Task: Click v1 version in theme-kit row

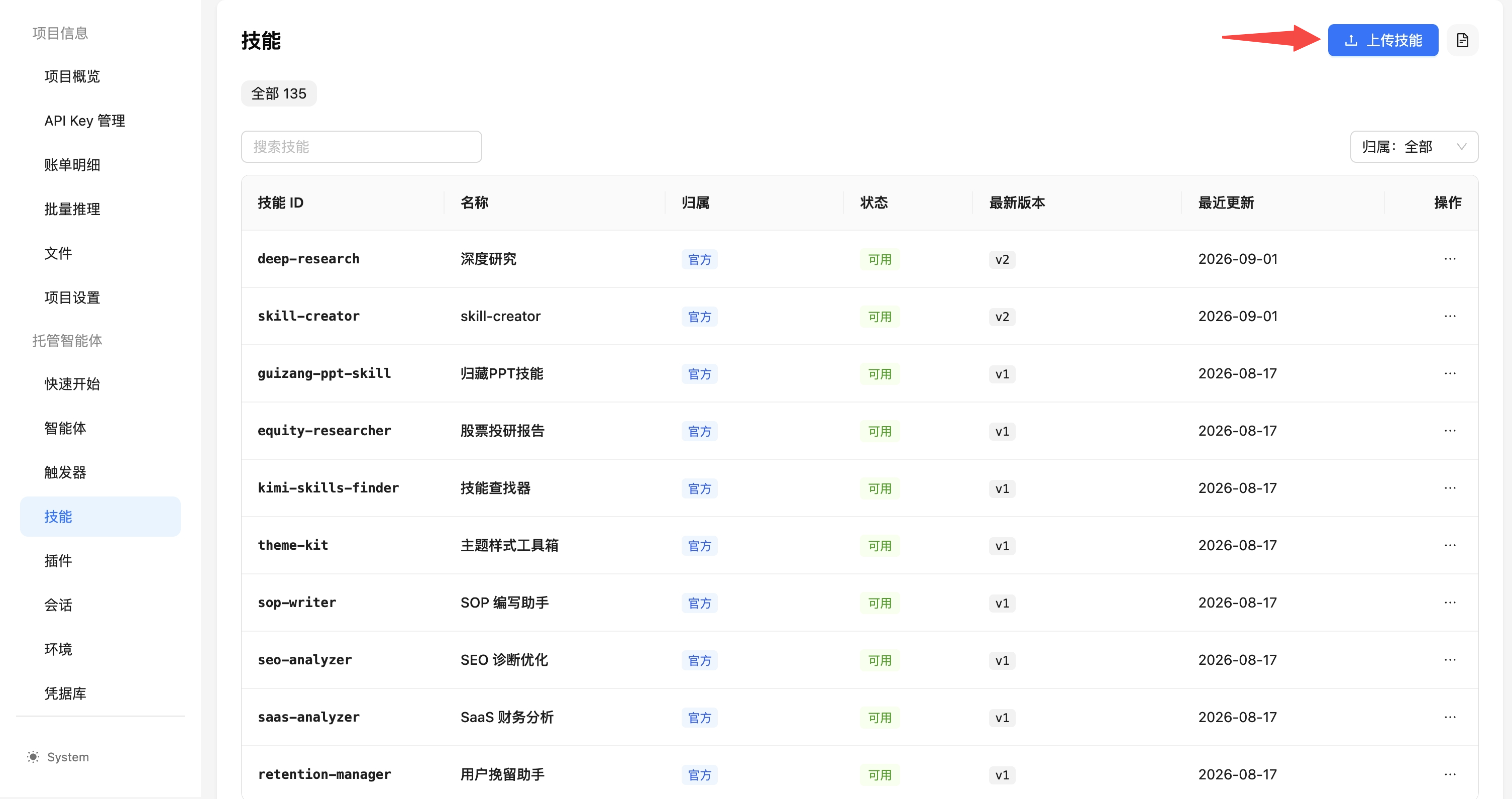Action: click(x=1002, y=546)
